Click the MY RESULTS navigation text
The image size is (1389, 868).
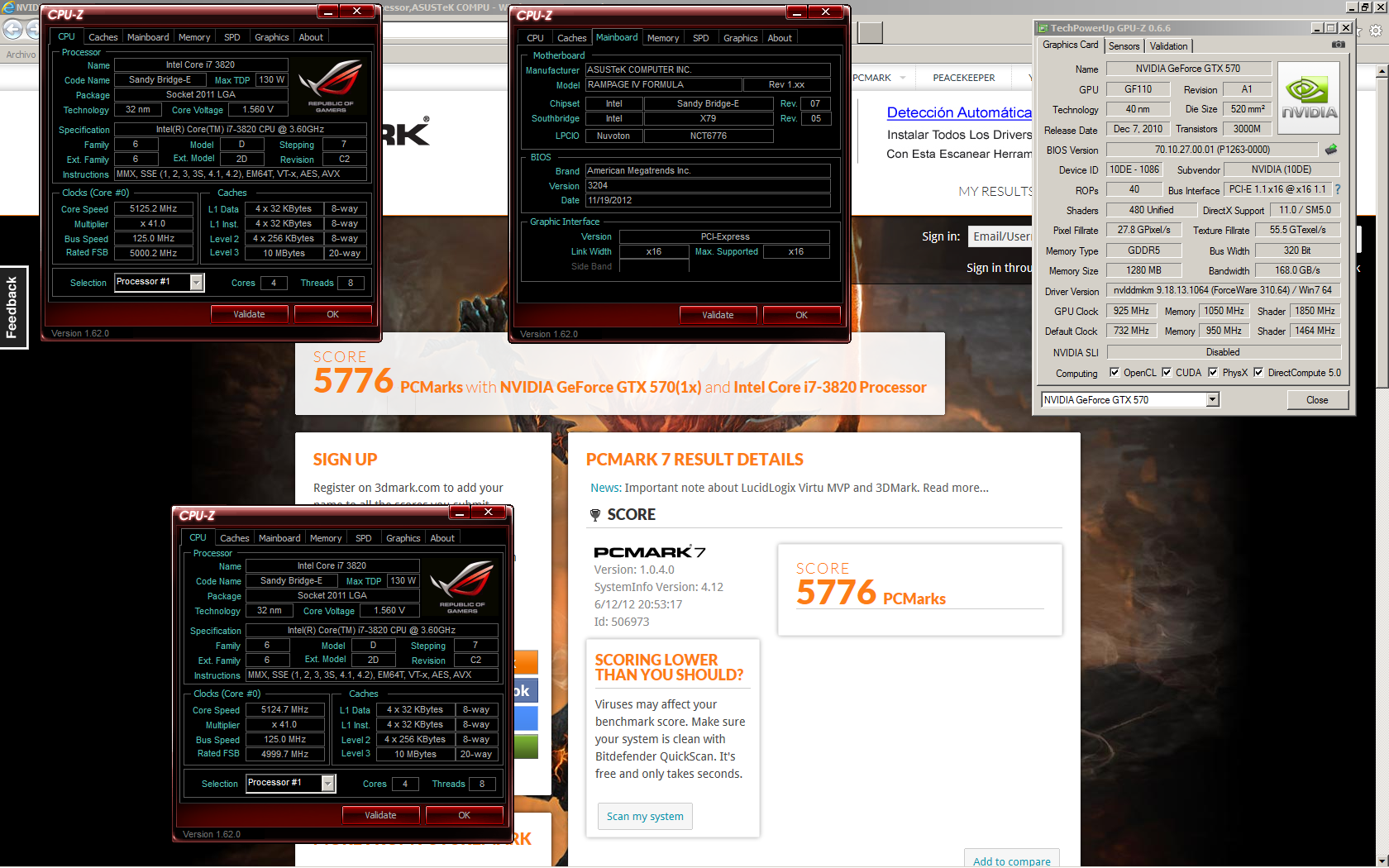click(x=995, y=192)
